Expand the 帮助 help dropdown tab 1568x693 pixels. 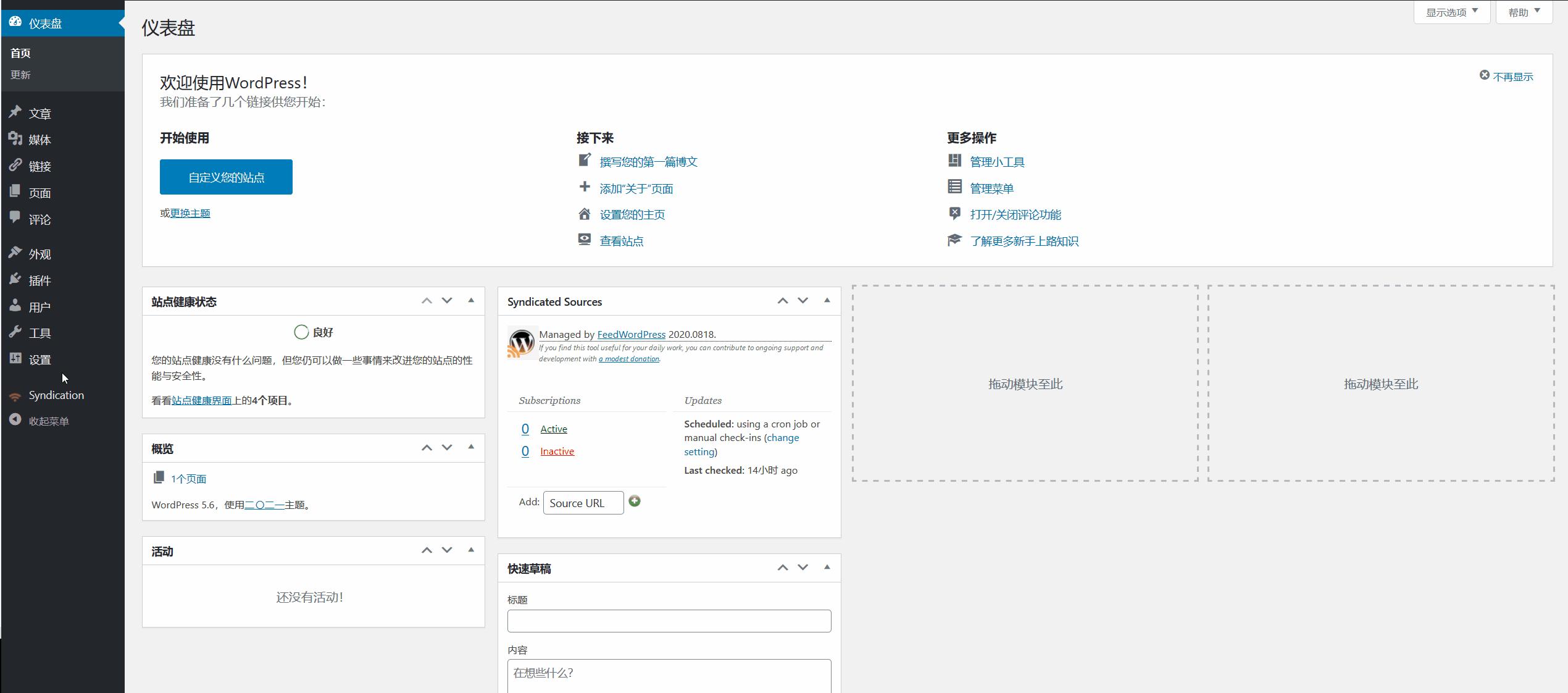coord(1524,12)
